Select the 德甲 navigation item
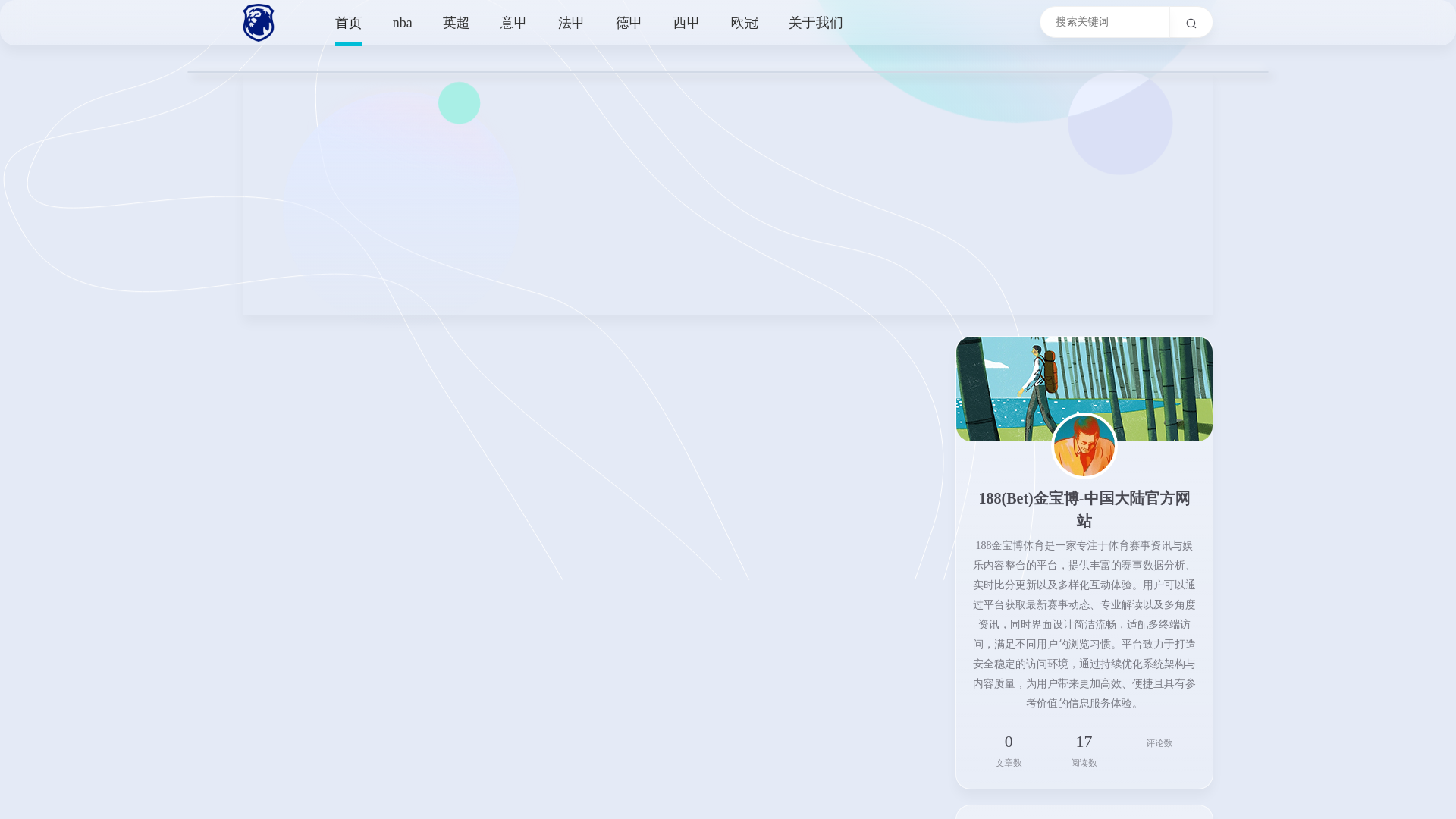1456x819 pixels. [629, 23]
